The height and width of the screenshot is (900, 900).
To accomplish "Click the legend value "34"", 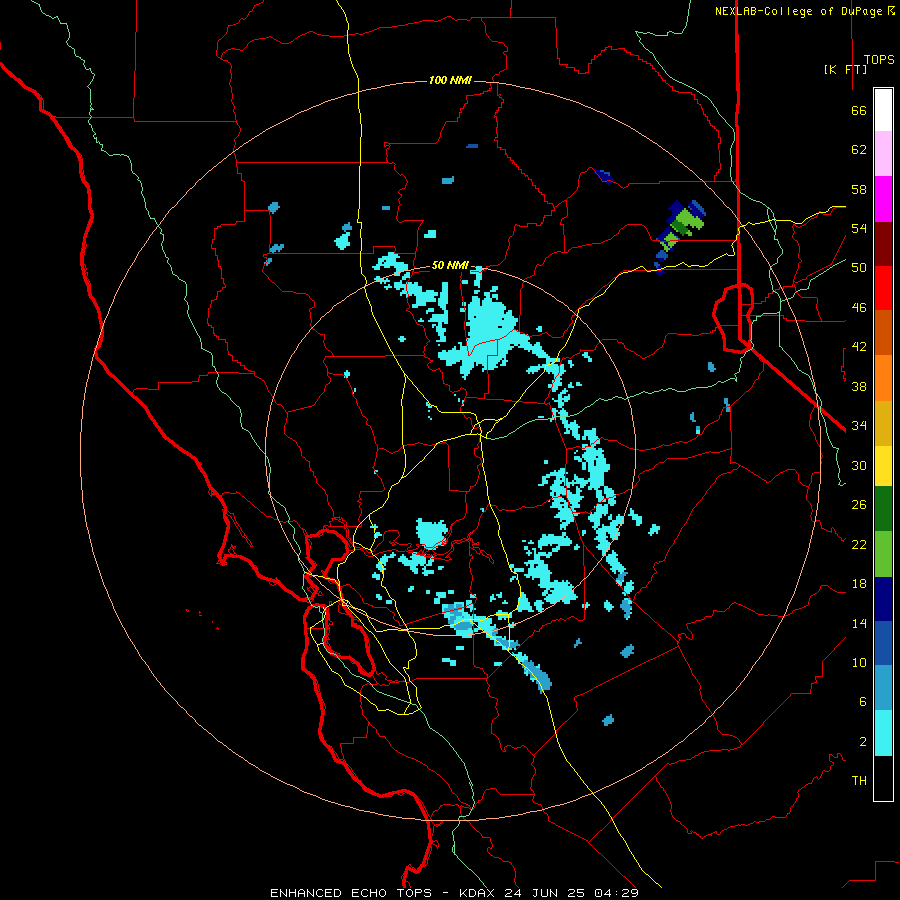I will 859,426.
